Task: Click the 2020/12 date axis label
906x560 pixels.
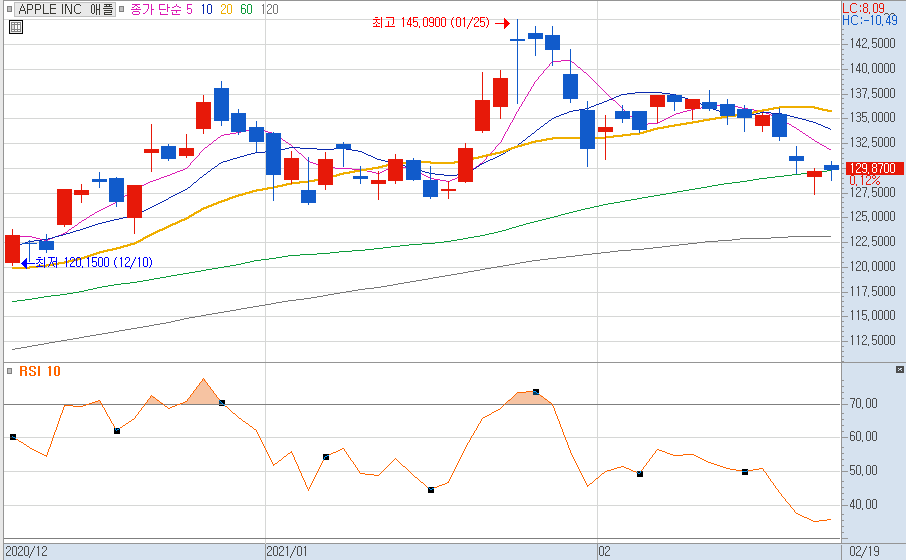Action: pos(26,551)
